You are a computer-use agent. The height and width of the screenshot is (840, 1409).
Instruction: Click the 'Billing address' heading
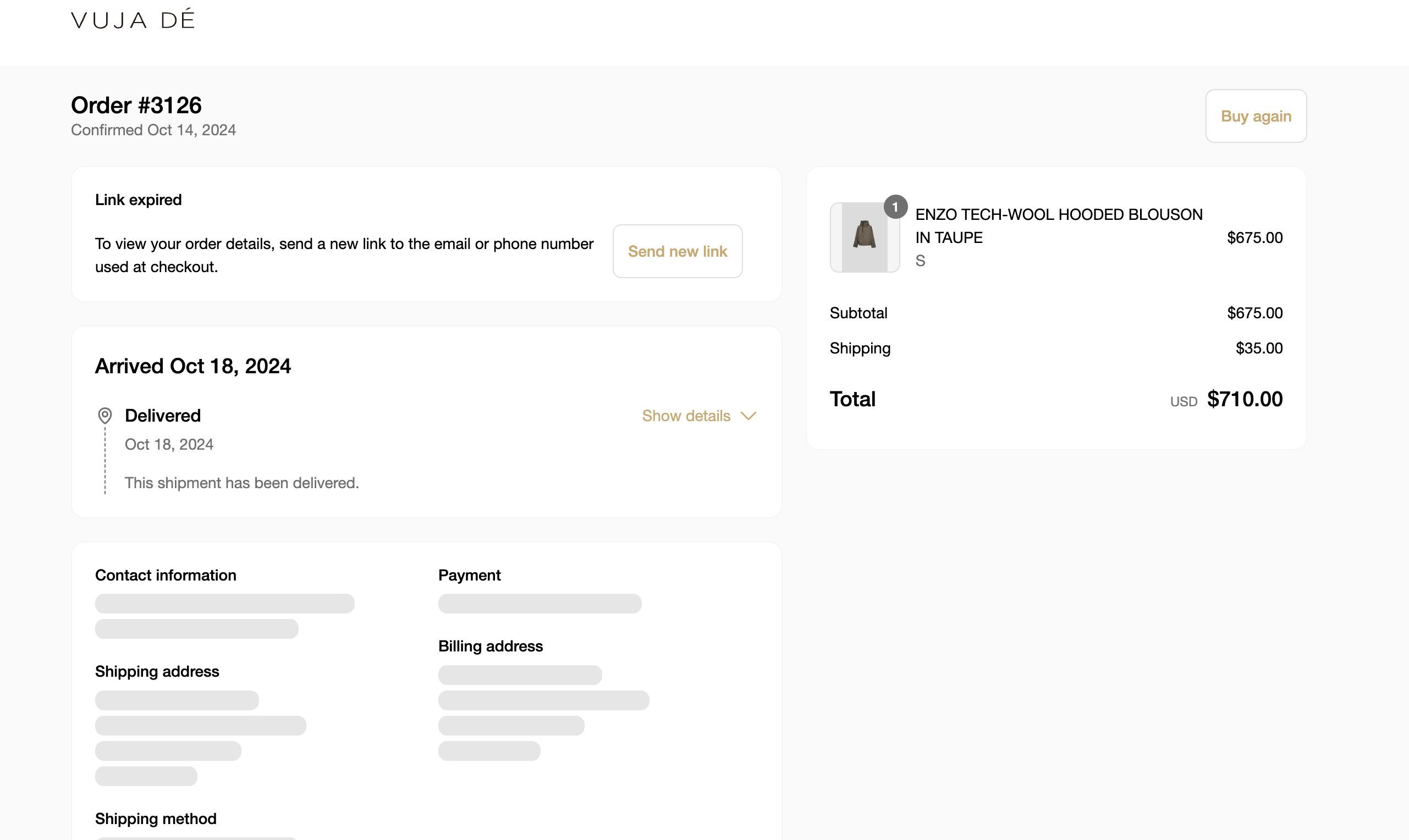[x=490, y=646]
